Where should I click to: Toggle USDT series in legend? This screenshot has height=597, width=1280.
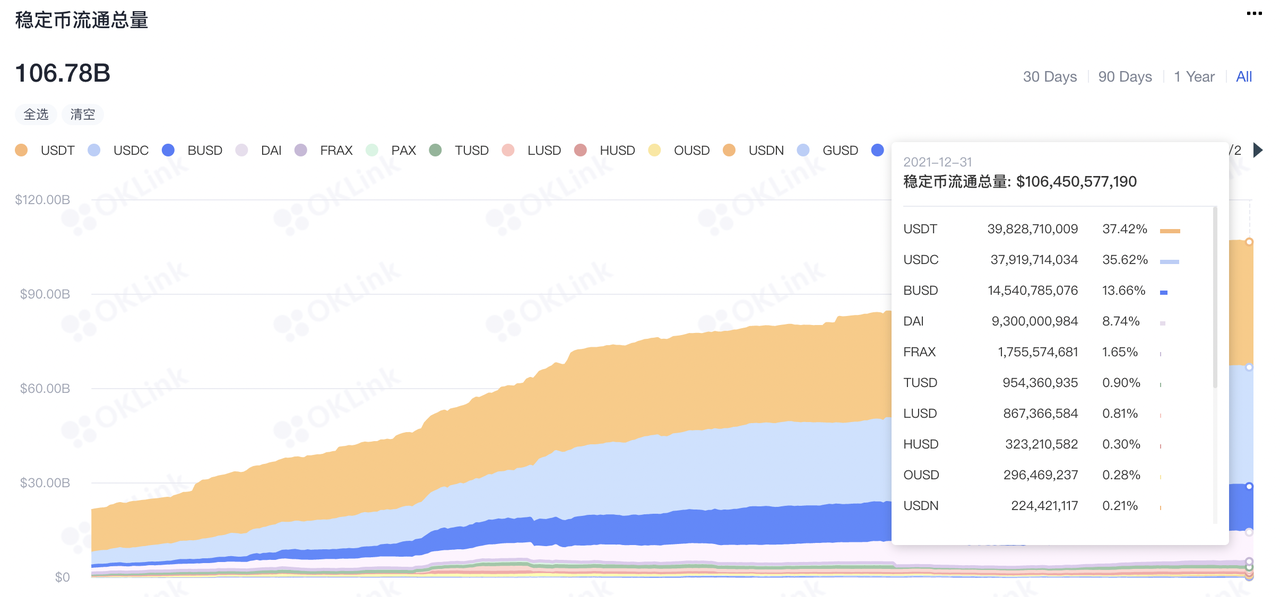[x=46, y=150]
